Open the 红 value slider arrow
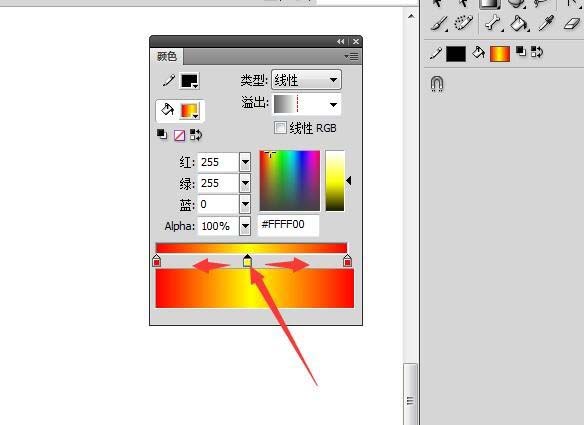Screen dimensions: 584x425 pos(245,162)
